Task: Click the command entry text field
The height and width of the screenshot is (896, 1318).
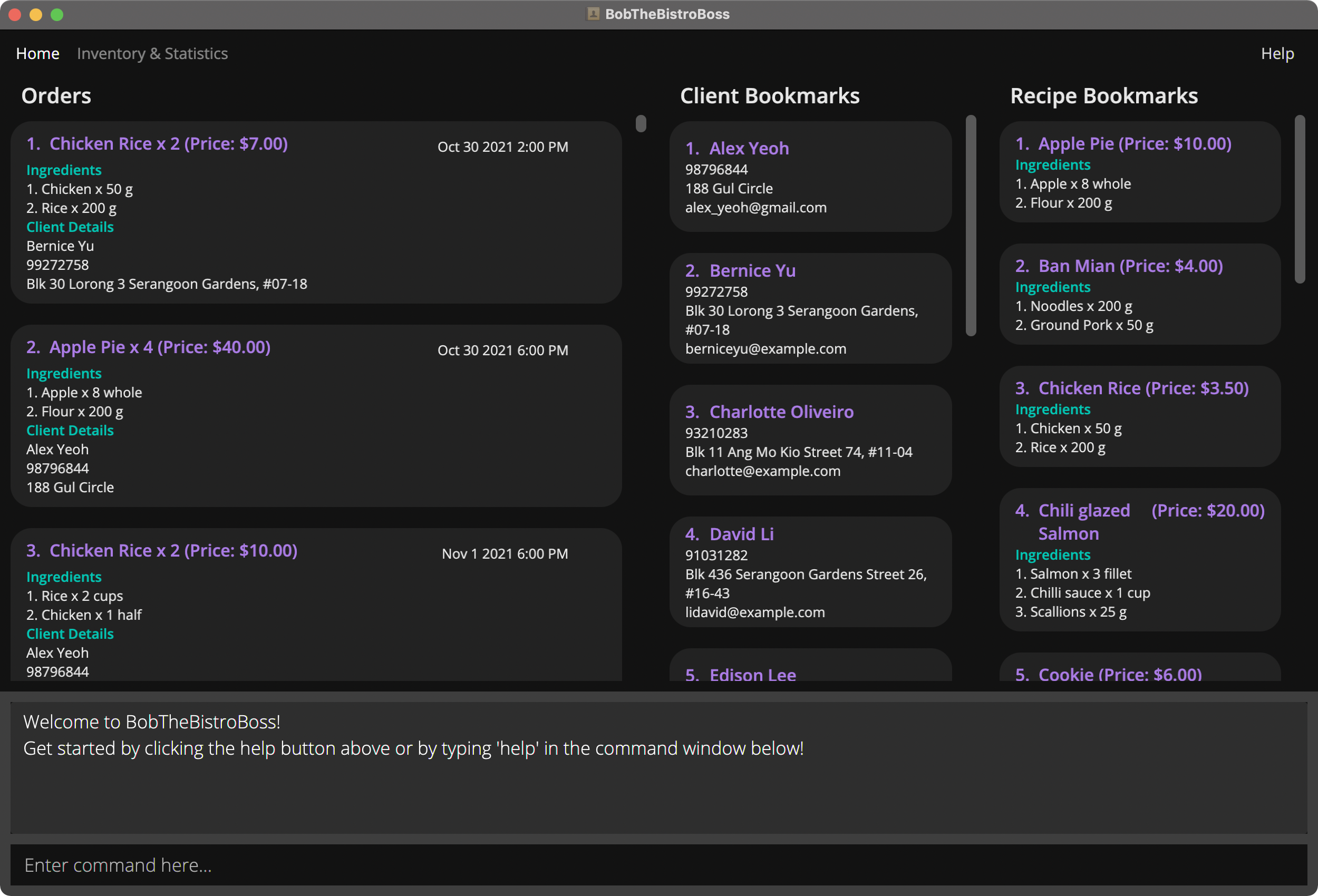Action: [658, 864]
